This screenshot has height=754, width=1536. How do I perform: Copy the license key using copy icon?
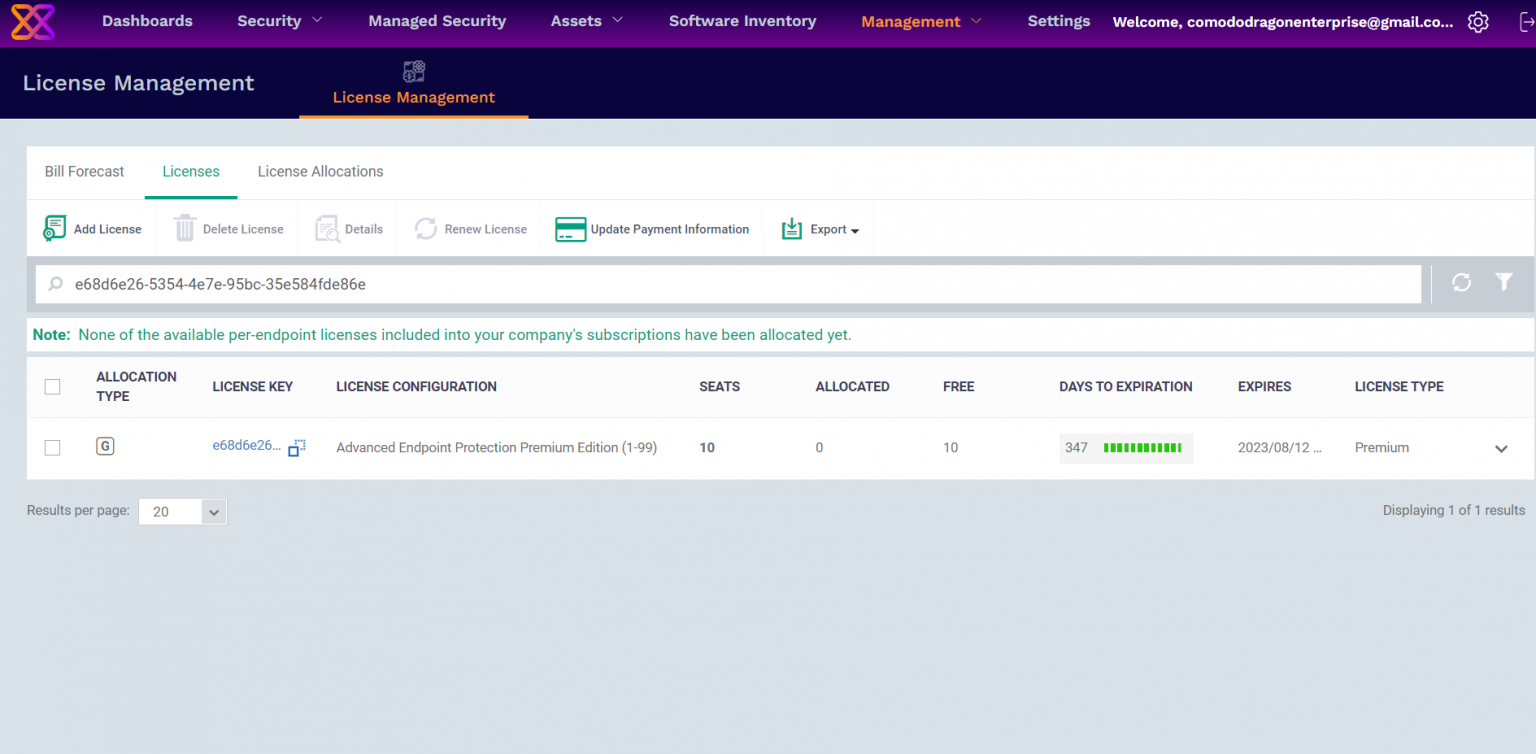coord(296,448)
